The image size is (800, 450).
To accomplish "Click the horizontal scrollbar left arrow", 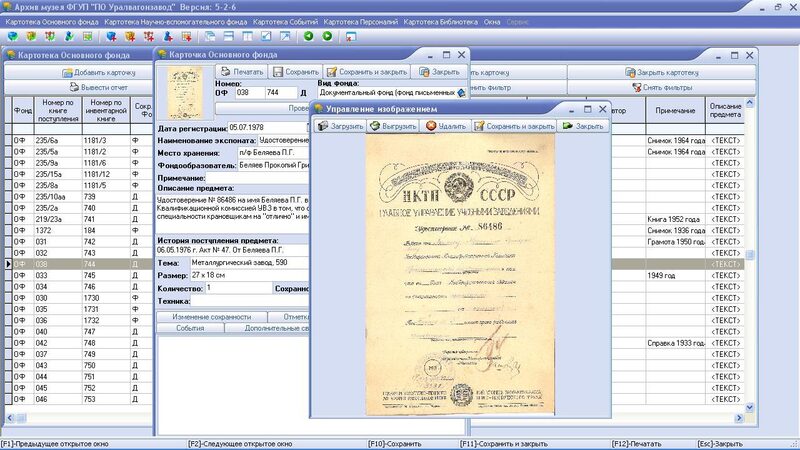I will pos(10,418).
